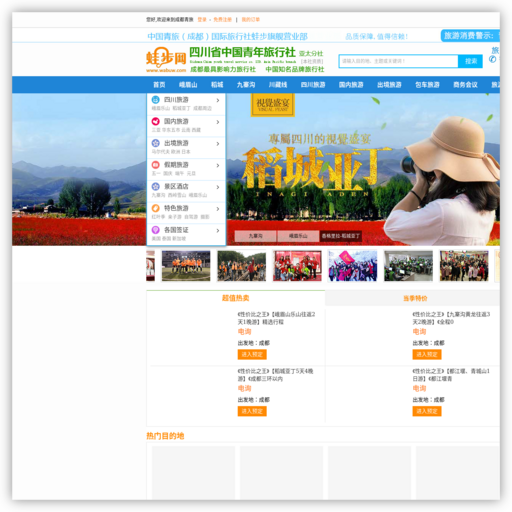Open 商务会议 in the navigation bar
This screenshot has width=512, height=512.
coord(465,85)
